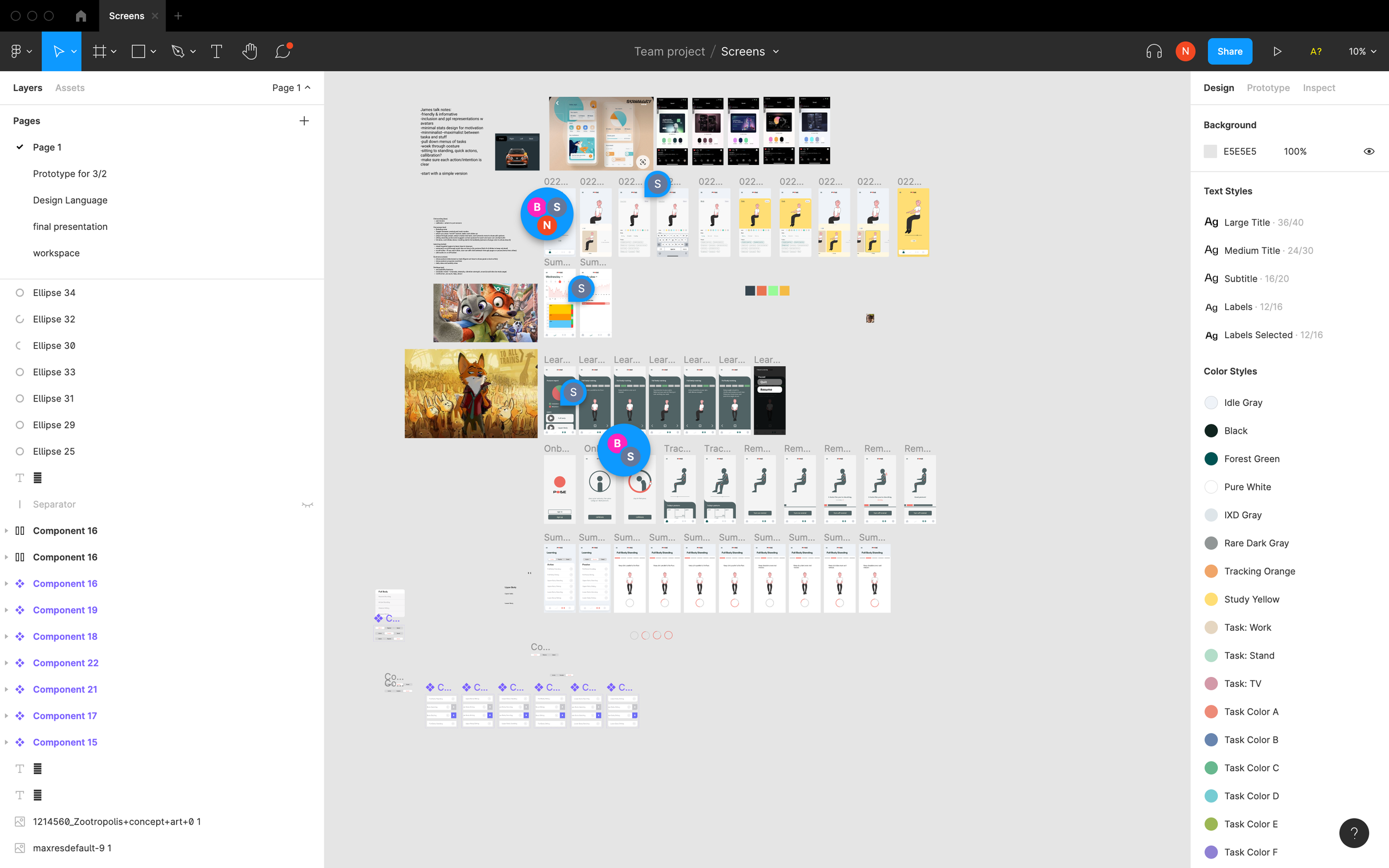Select the Ellipse 34 layer

click(162, 293)
